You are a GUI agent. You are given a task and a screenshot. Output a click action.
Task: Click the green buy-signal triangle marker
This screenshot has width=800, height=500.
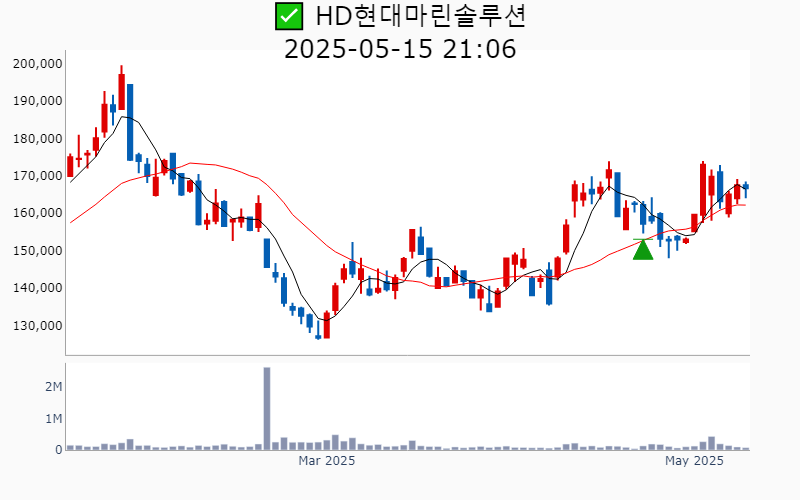[643, 249]
